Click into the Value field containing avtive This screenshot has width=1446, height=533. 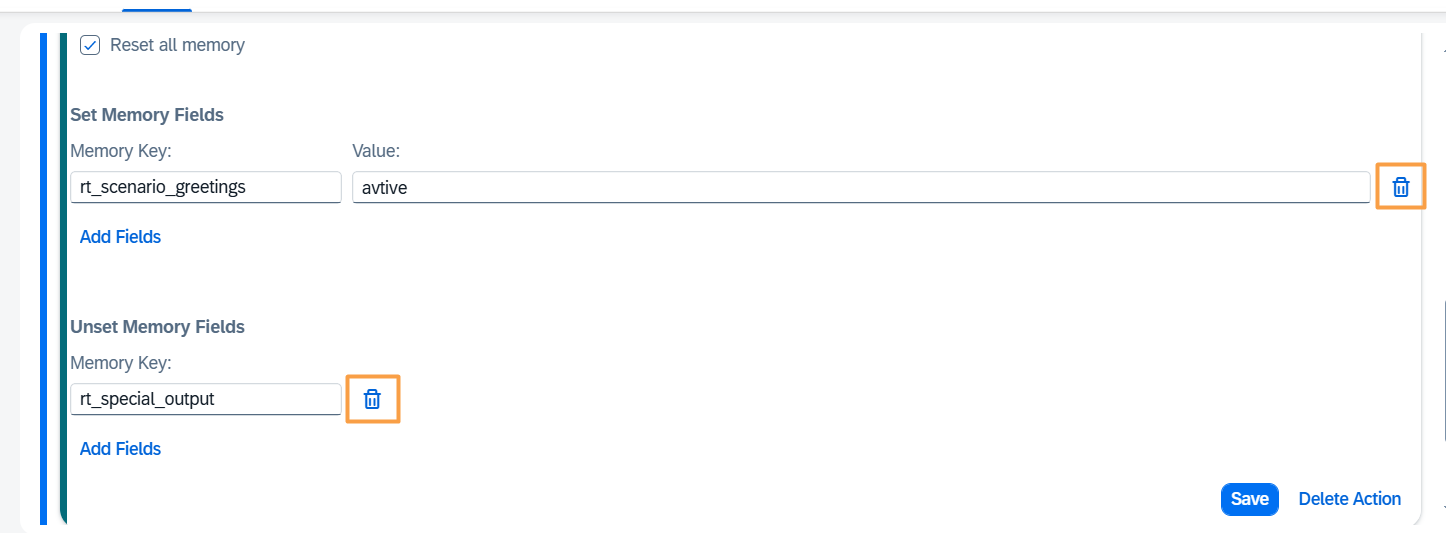tap(861, 187)
